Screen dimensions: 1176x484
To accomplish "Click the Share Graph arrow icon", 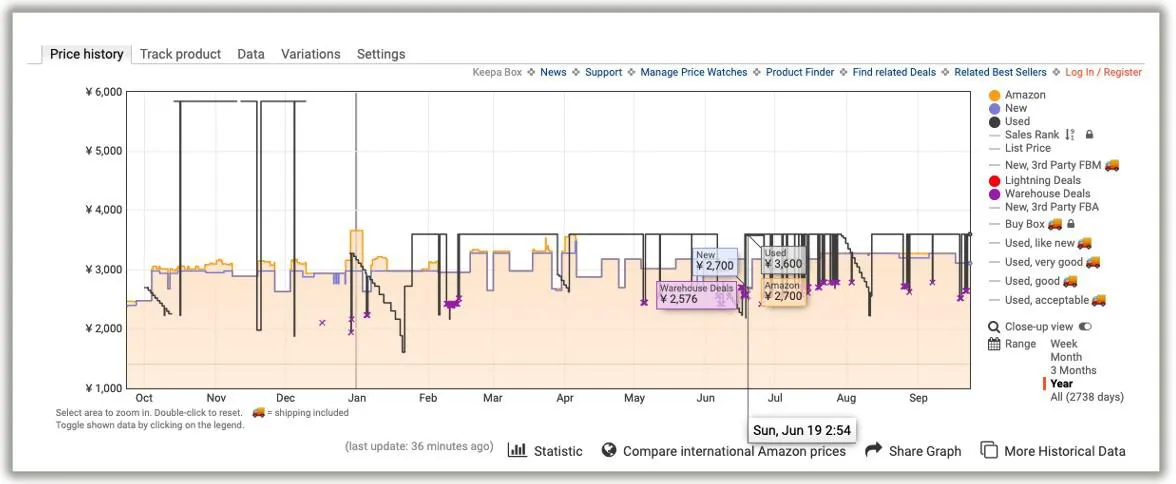I will click(873, 450).
